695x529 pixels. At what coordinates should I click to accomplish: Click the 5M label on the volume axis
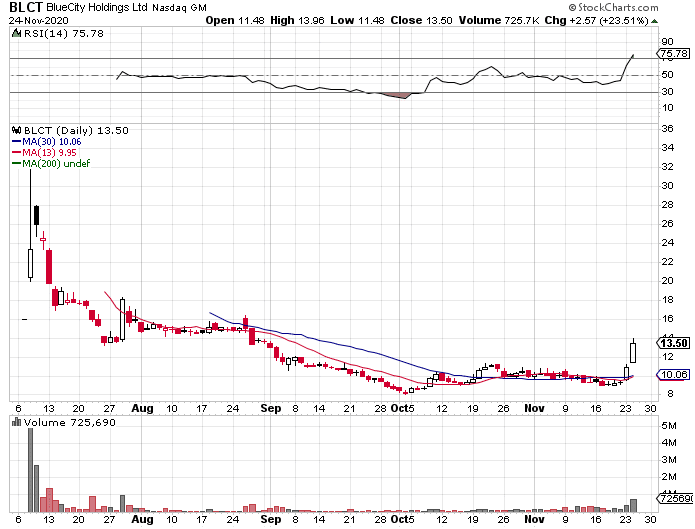(x=669, y=426)
